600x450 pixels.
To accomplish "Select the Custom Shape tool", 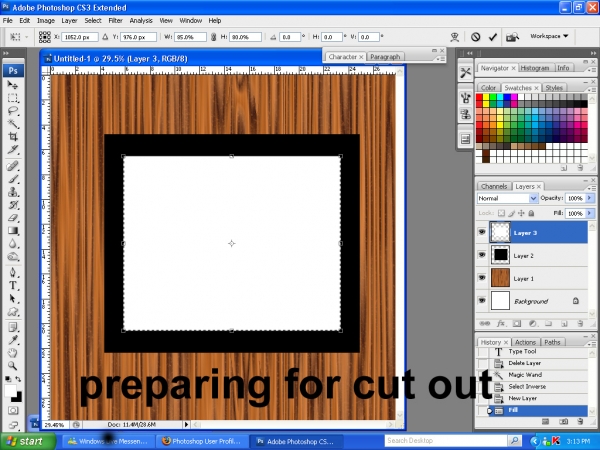I will [13, 311].
